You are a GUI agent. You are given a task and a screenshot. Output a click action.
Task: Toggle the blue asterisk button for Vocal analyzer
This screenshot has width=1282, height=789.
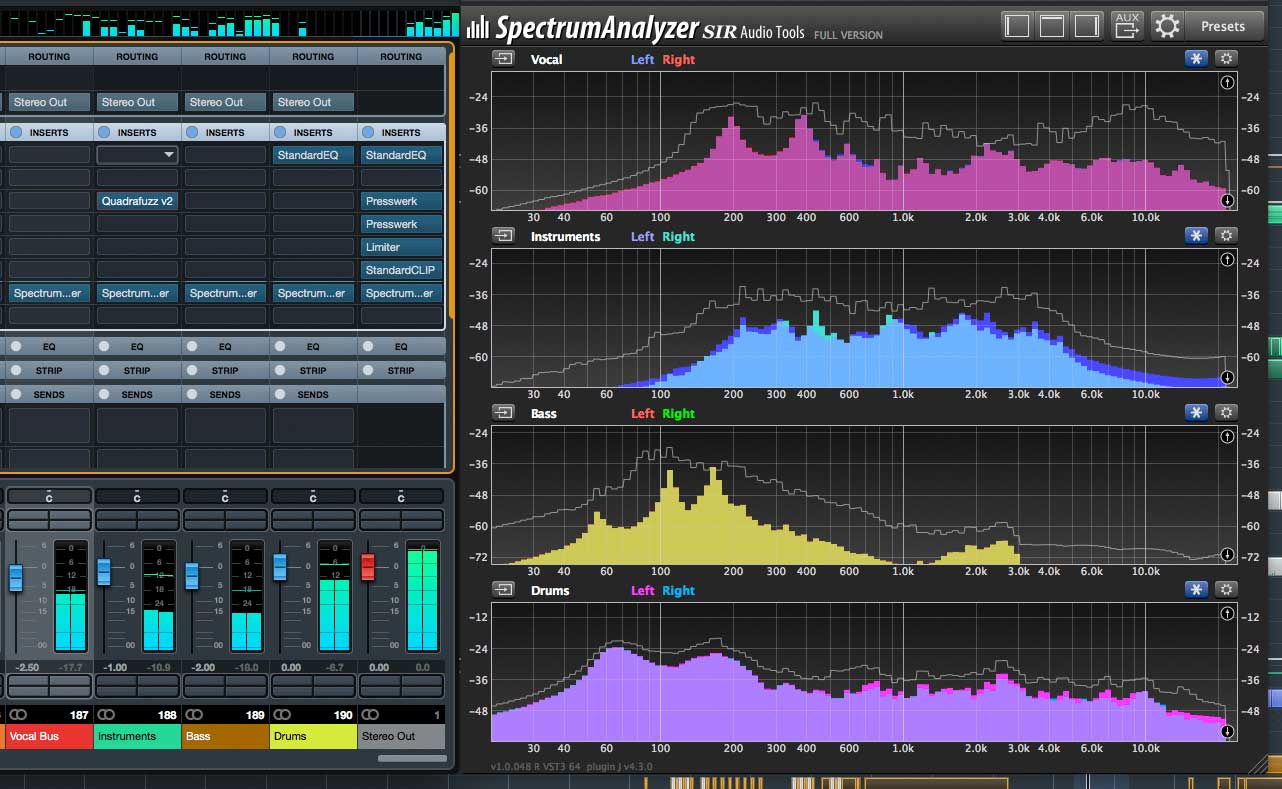pos(1196,59)
